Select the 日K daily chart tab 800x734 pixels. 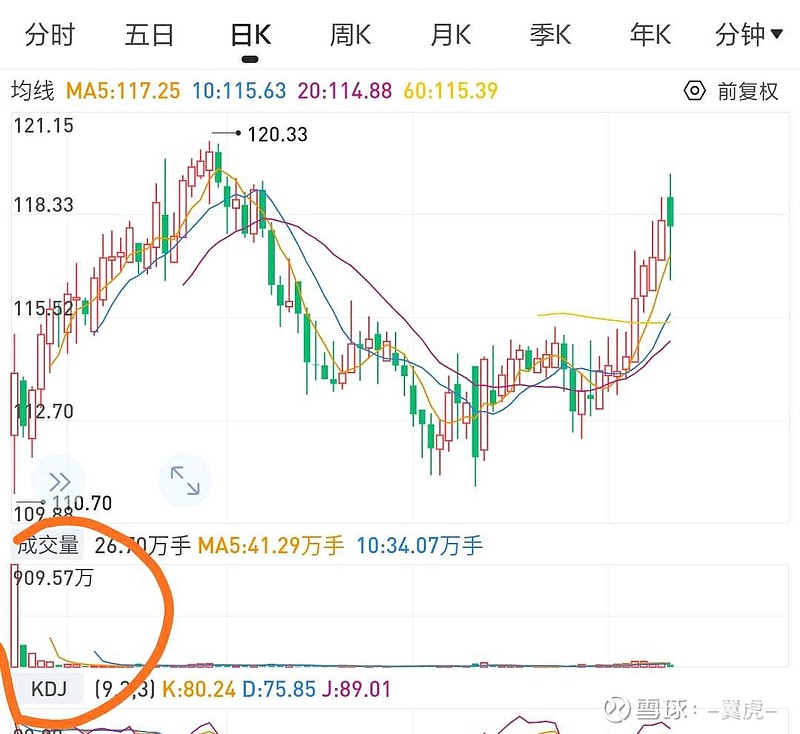click(x=250, y=35)
